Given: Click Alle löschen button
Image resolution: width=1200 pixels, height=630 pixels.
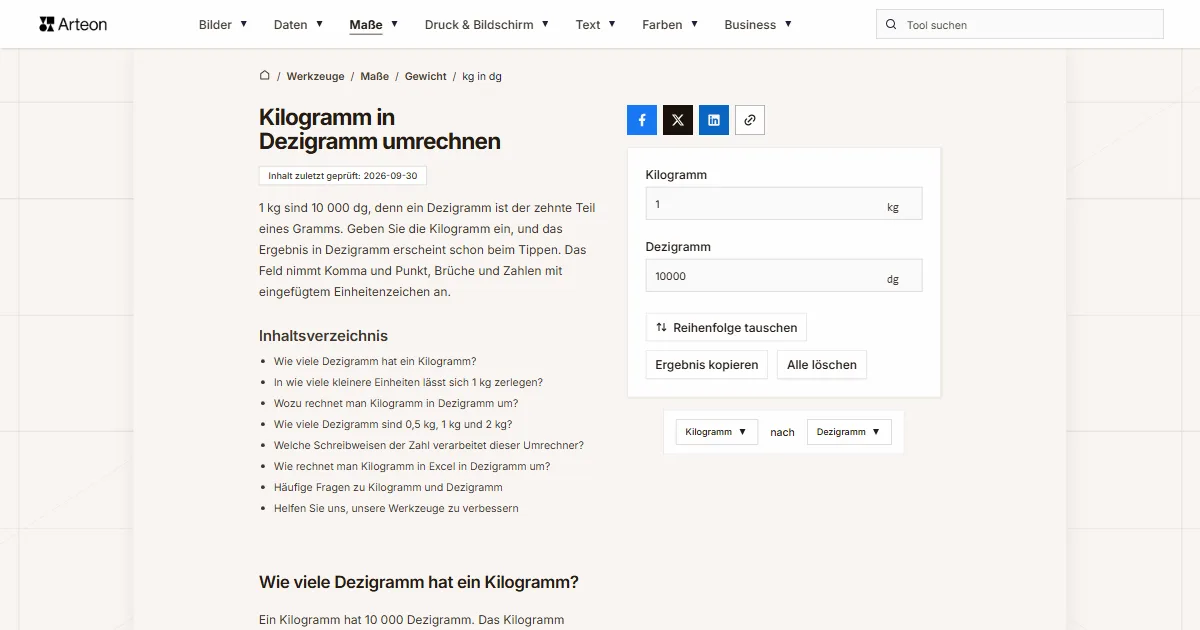Looking at the screenshot, I should (822, 365).
